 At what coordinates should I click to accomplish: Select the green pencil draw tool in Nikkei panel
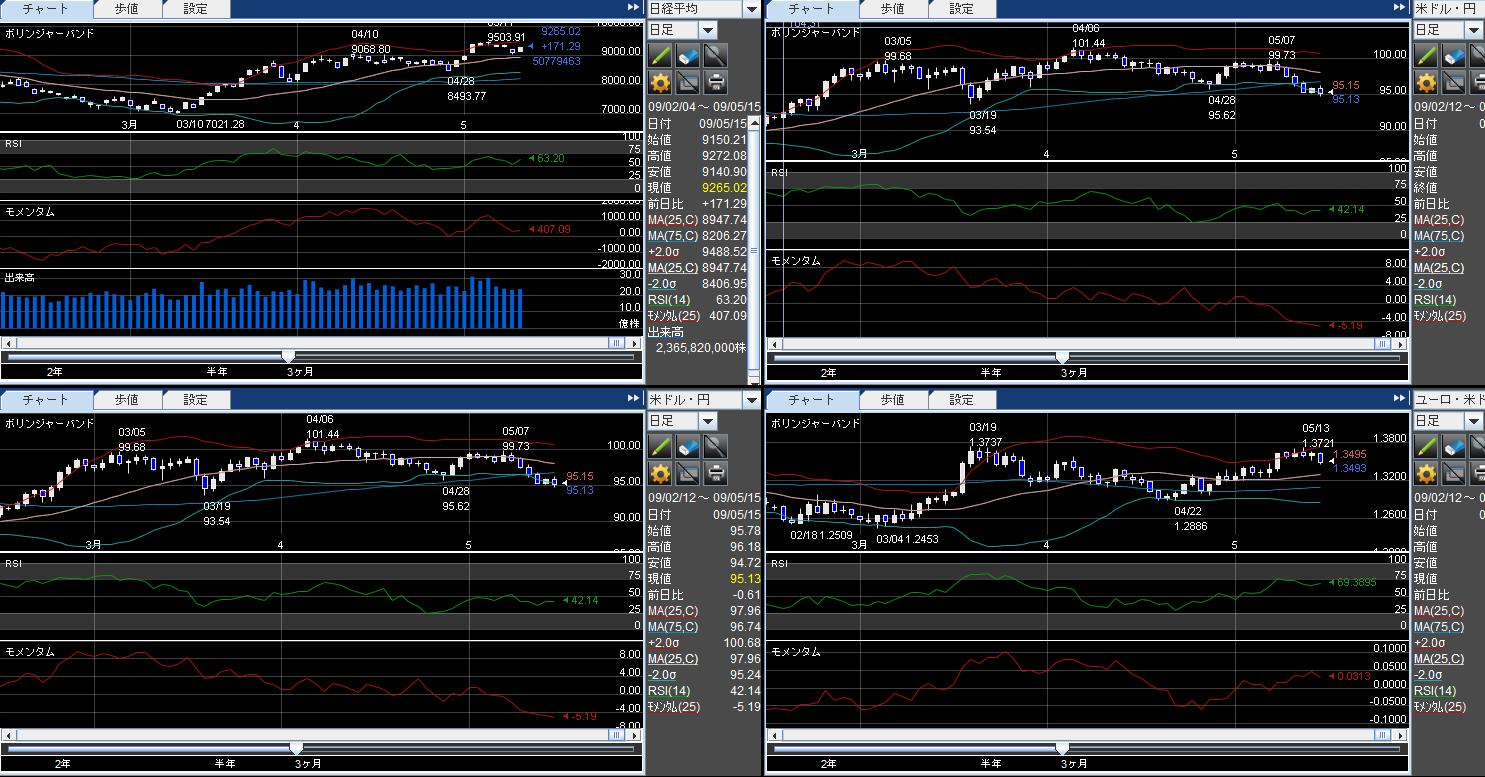pyautogui.click(x=660, y=56)
